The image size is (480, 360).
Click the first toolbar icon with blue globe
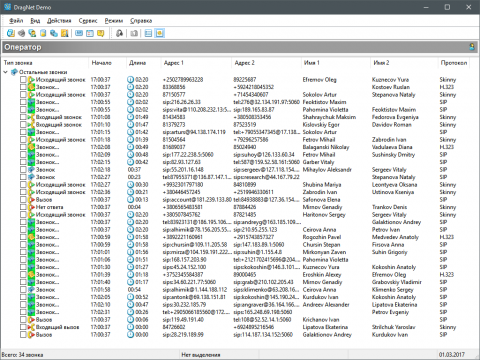point(11,33)
